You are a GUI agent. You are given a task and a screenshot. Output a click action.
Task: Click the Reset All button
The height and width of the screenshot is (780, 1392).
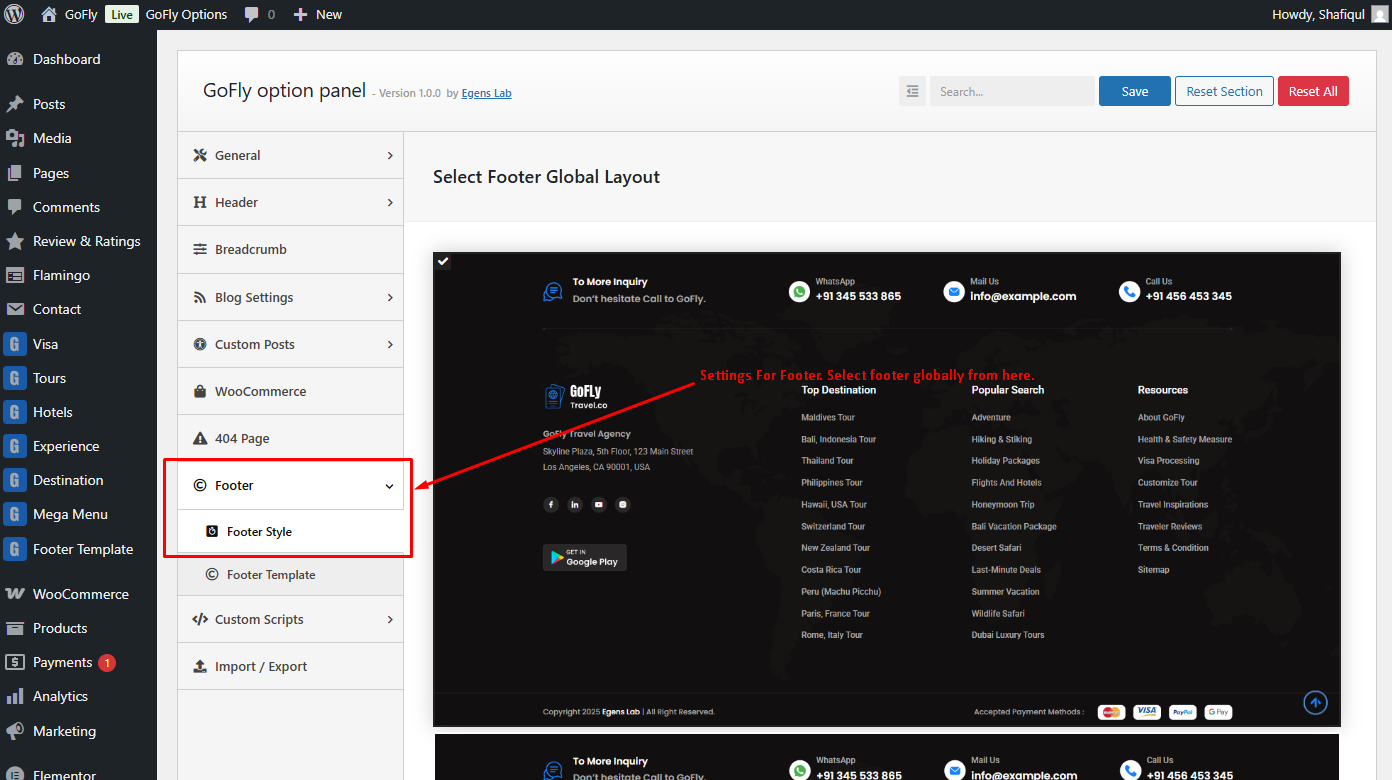pyautogui.click(x=1313, y=91)
